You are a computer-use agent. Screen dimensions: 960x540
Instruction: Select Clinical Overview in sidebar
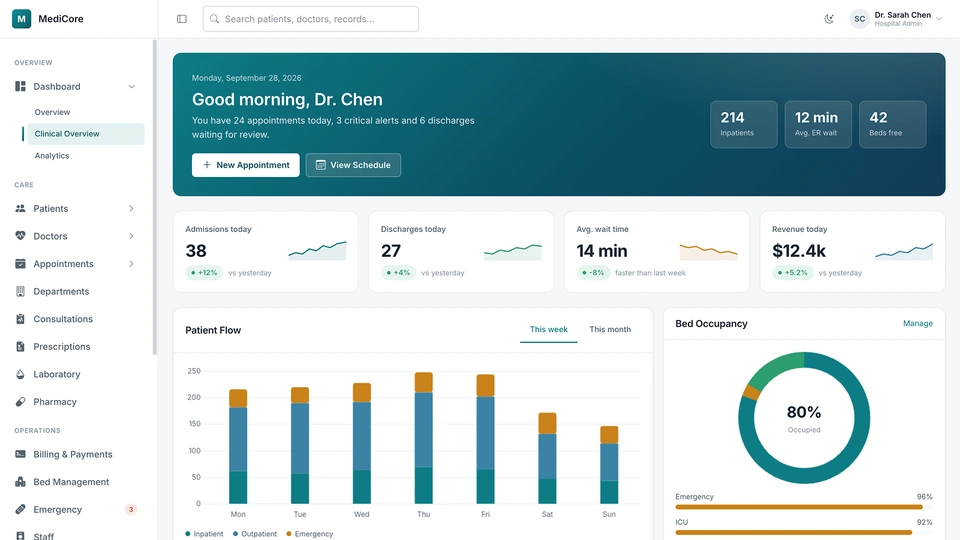point(86,134)
